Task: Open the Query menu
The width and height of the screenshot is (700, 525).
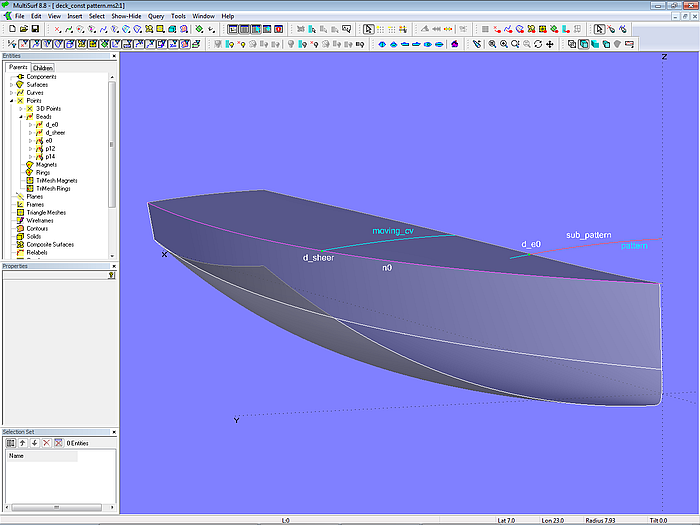Action: [x=155, y=16]
